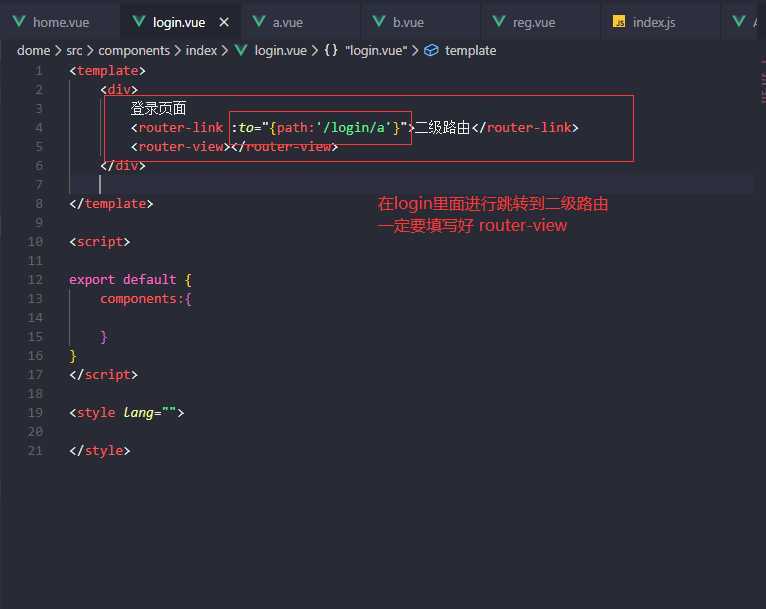Click the 'src' breadcrumb segment
The width and height of the screenshot is (766, 609).
tap(74, 50)
